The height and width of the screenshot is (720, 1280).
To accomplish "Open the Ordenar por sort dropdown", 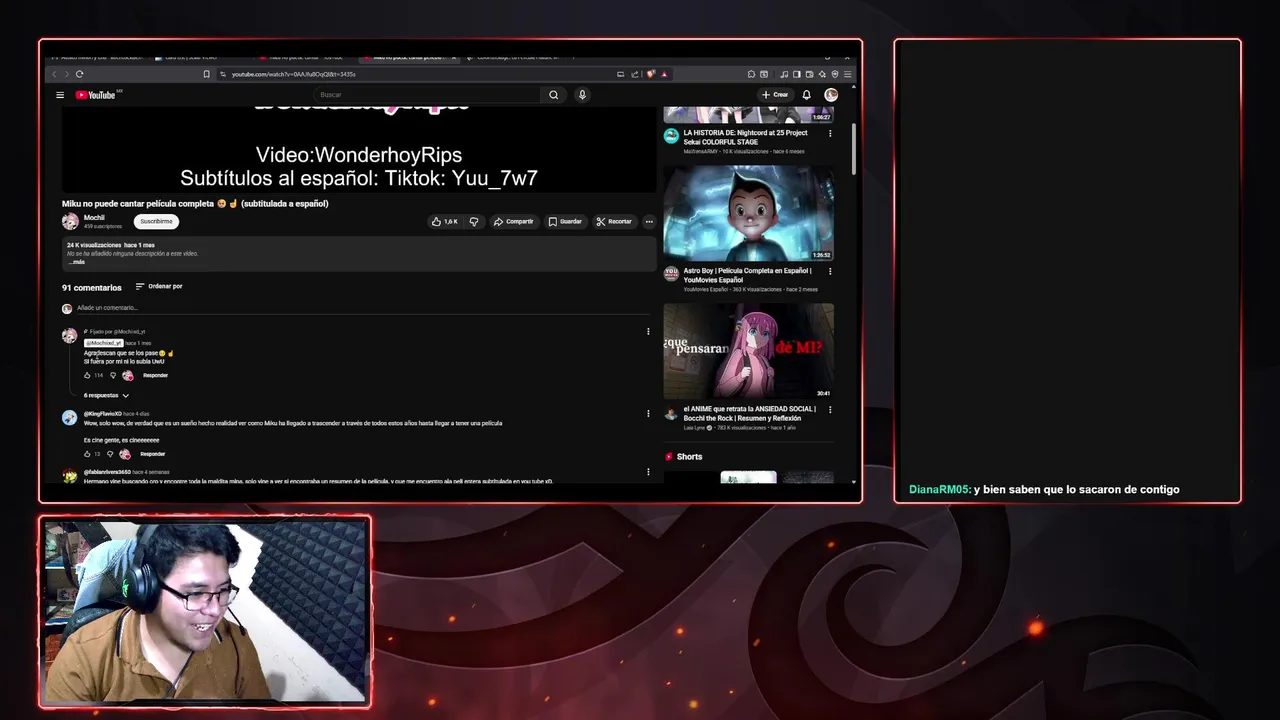I will [159, 287].
